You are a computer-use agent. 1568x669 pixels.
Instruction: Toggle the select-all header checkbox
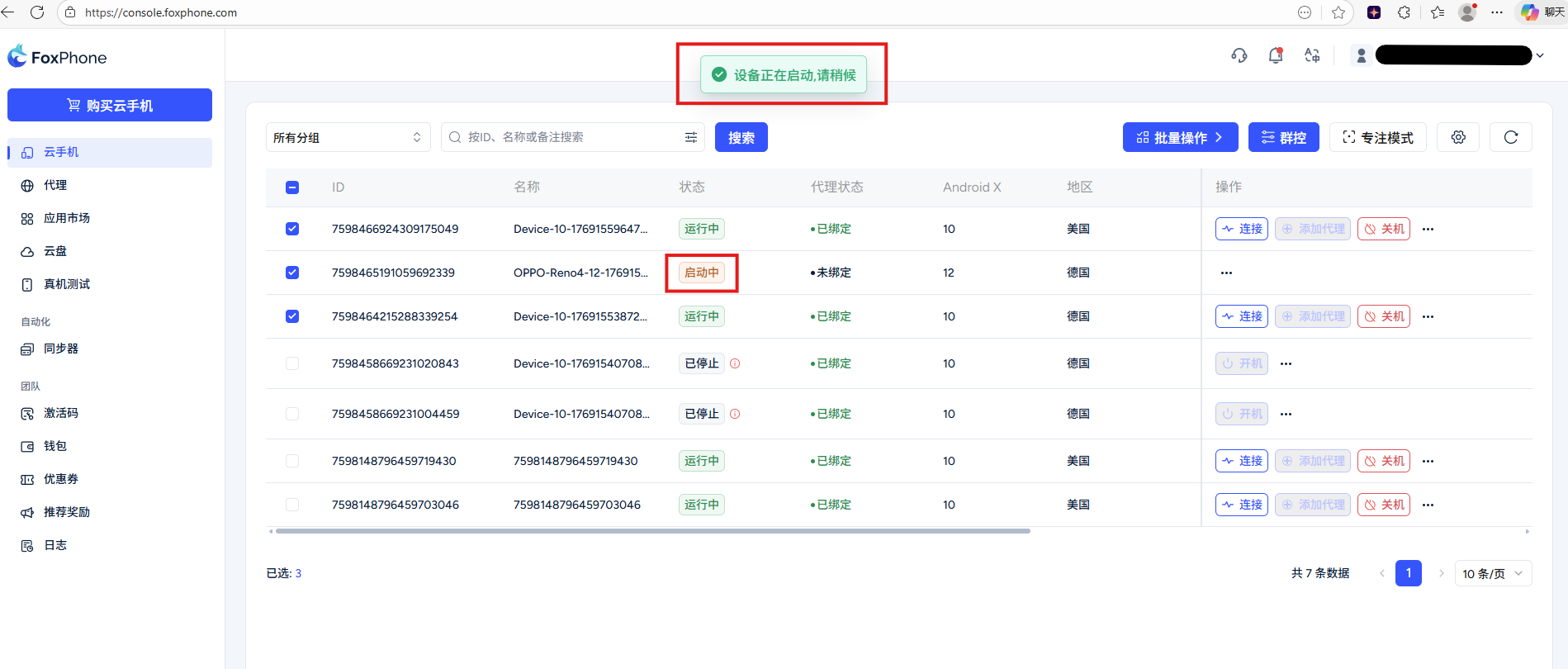(x=292, y=187)
